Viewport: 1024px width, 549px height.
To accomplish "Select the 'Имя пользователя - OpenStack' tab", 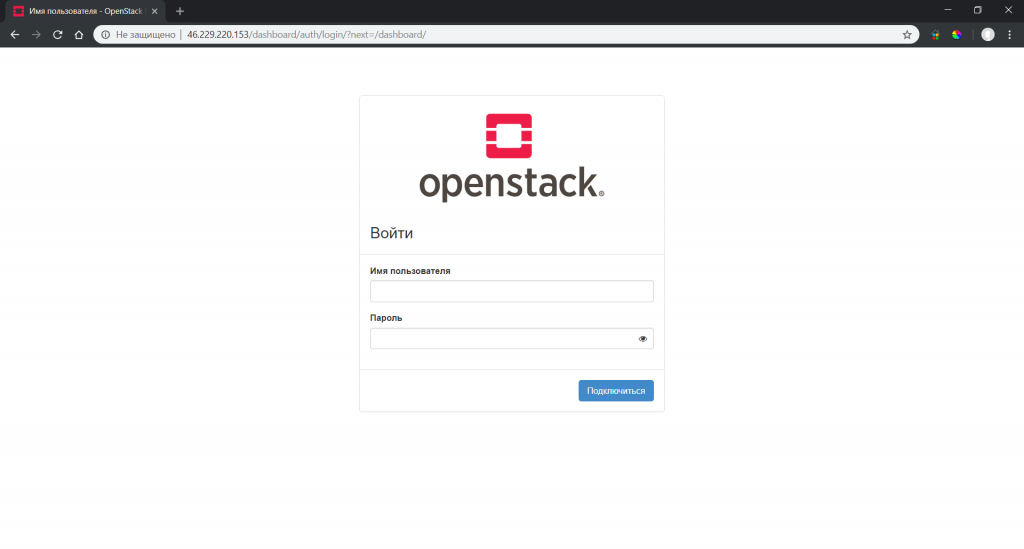I will pos(85,11).
